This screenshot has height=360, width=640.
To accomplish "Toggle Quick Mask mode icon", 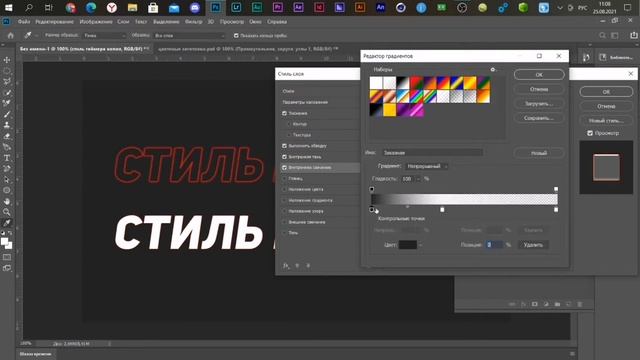I will click(7, 257).
